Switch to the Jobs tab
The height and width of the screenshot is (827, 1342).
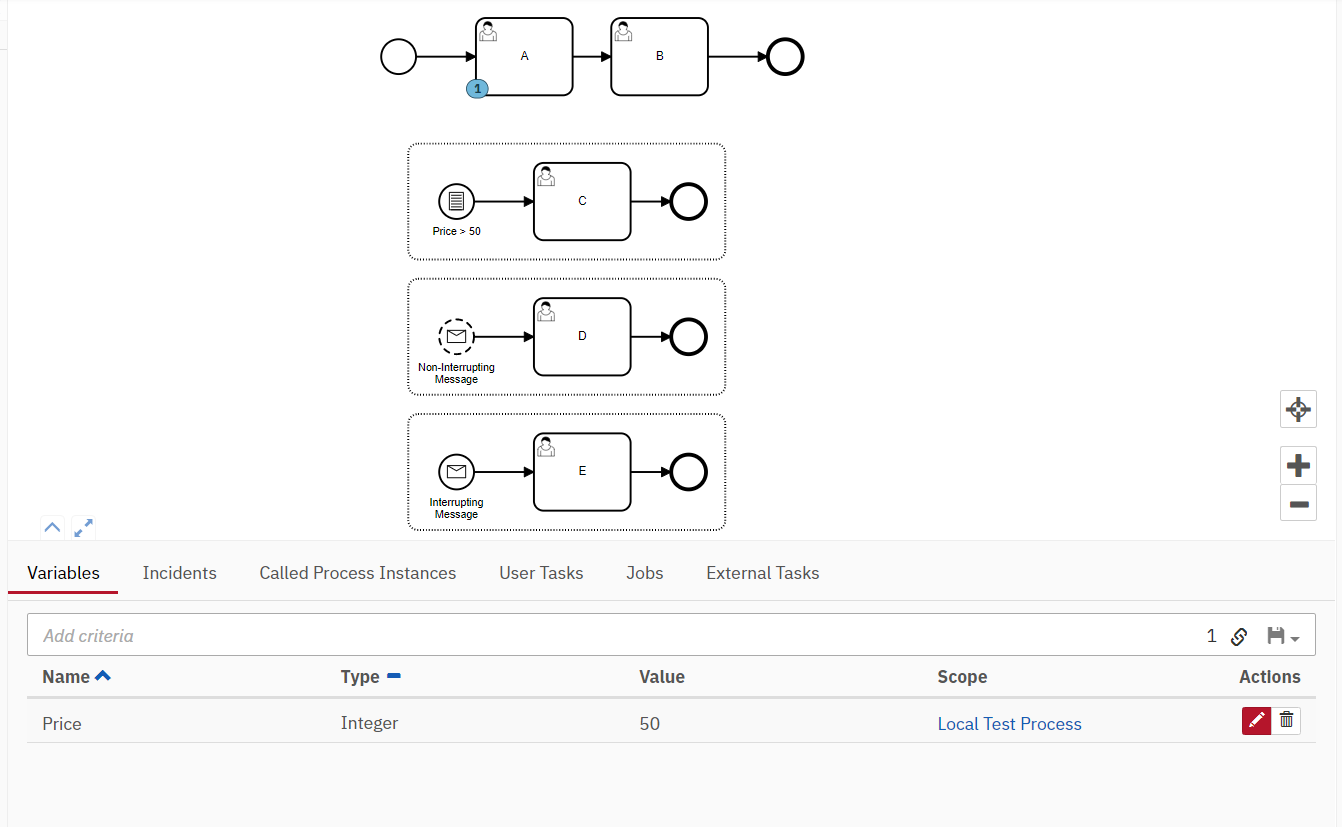[x=644, y=572]
